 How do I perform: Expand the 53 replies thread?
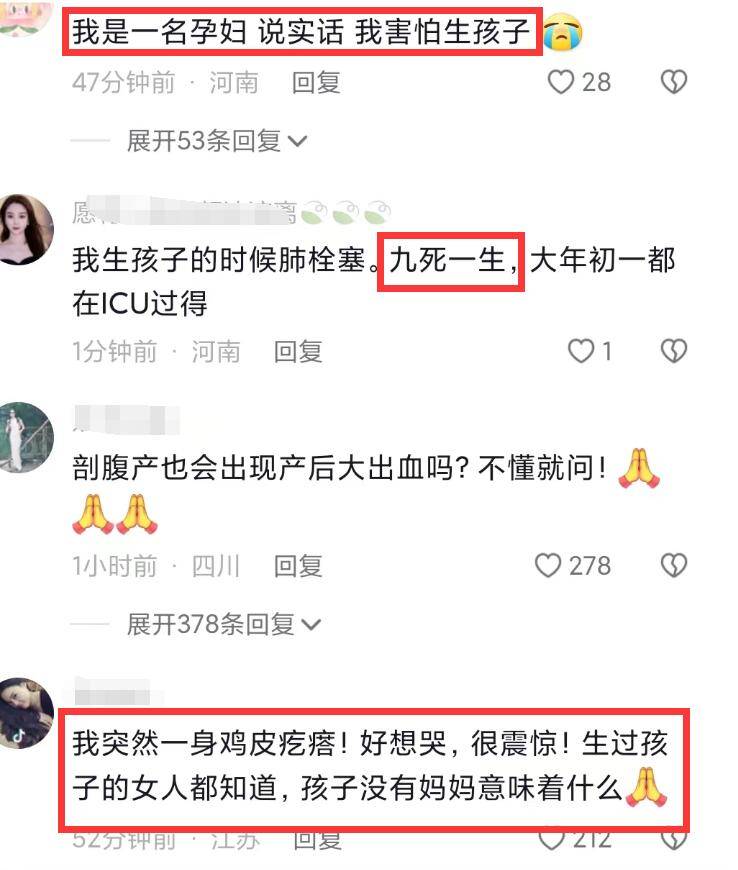click(x=216, y=140)
